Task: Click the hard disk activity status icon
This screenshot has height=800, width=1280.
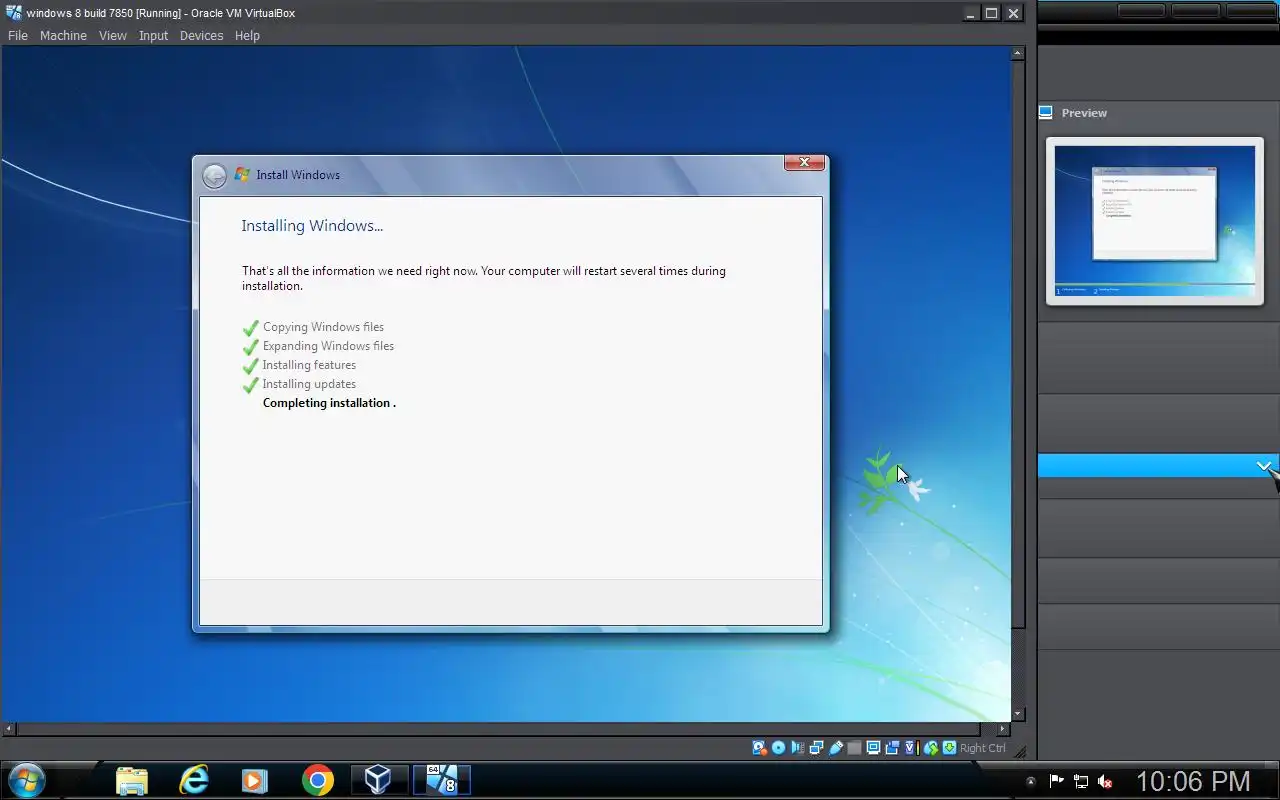Action: click(x=759, y=748)
